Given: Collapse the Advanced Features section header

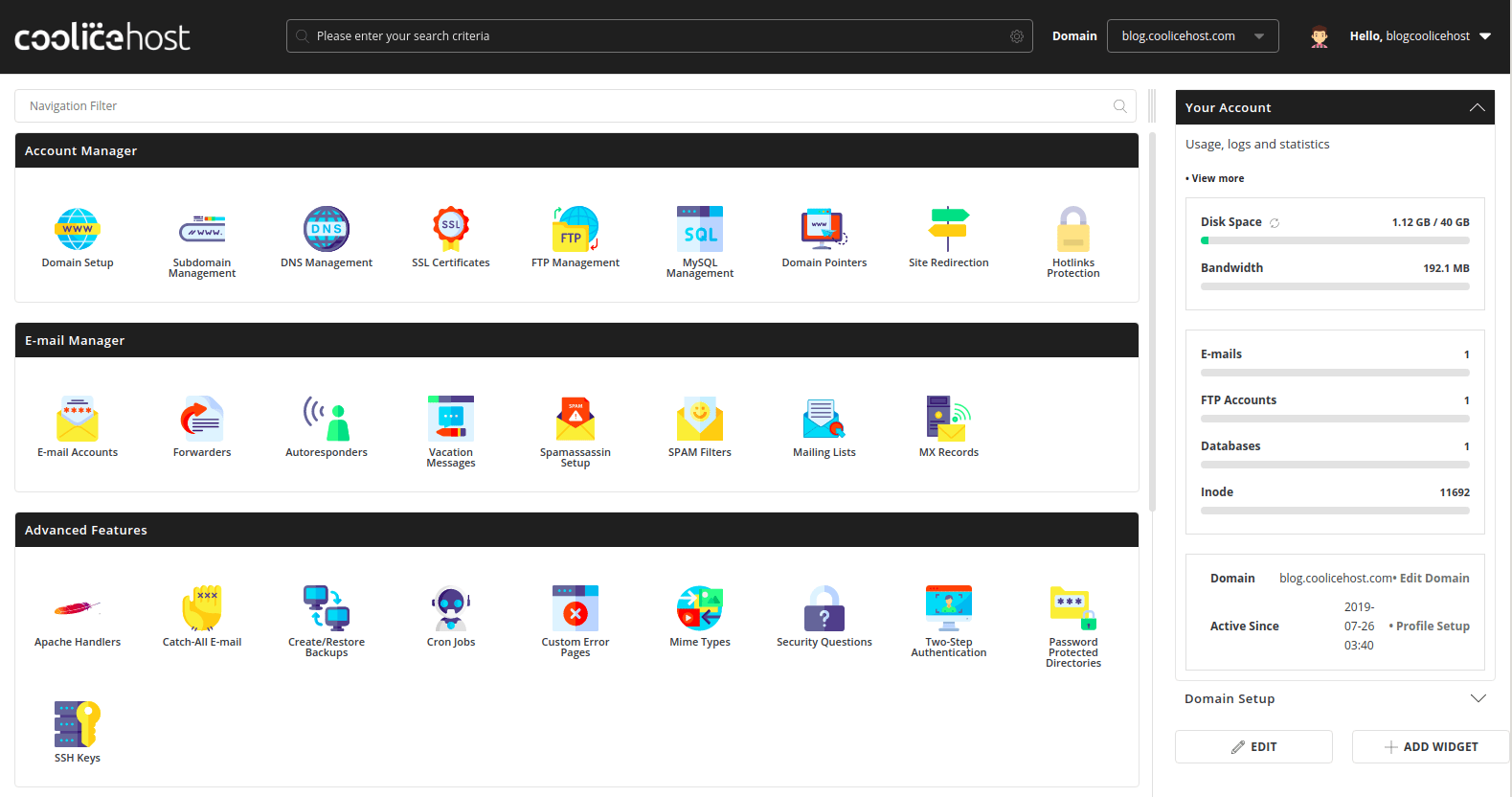Looking at the screenshot, I should coord(576,530).
